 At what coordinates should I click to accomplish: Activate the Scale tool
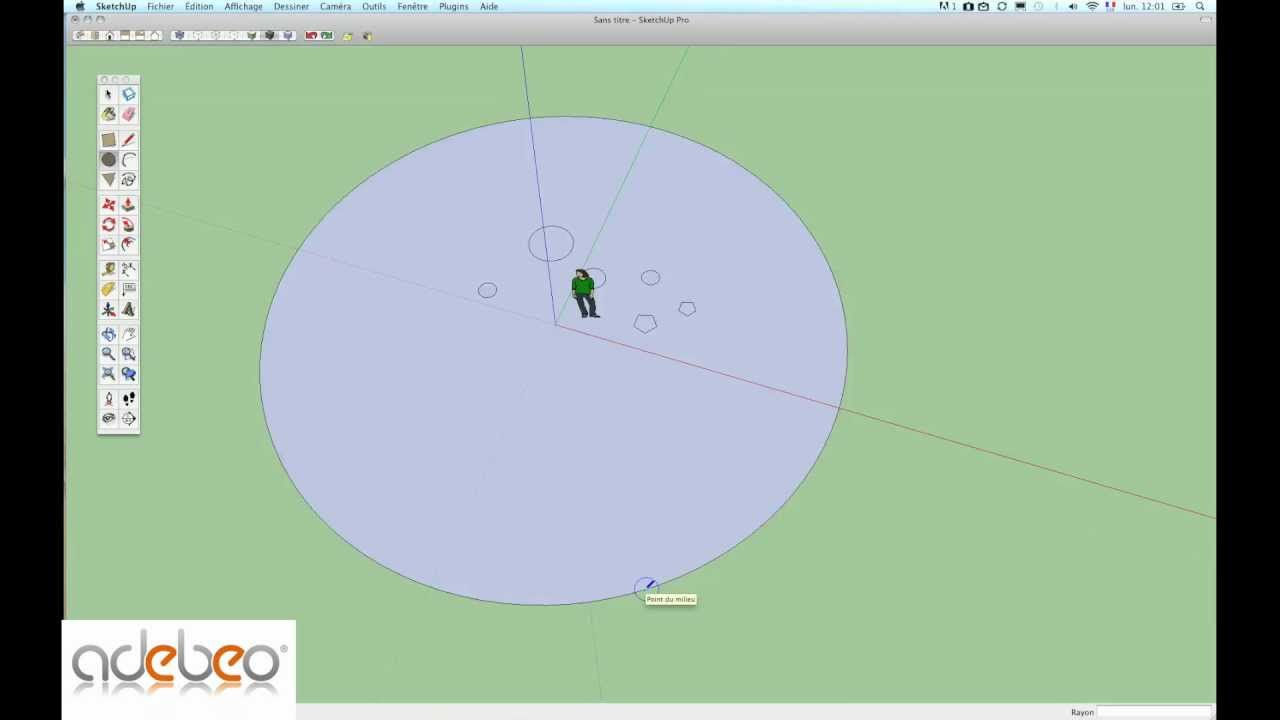pyautogui.click(x=108, y=245)
